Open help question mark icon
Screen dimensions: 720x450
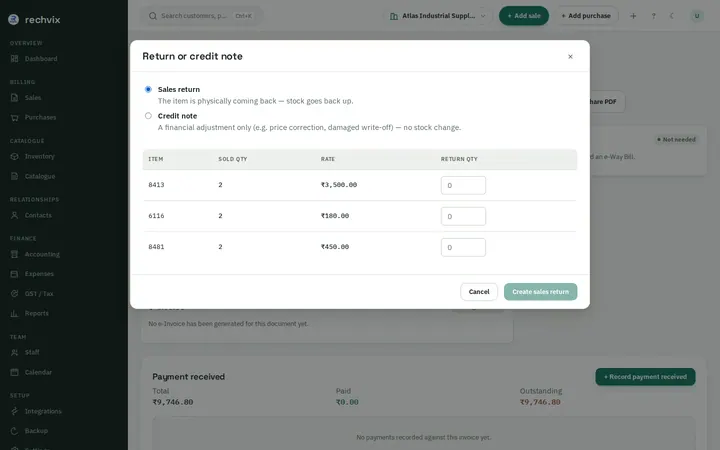[x=653, y=16]
